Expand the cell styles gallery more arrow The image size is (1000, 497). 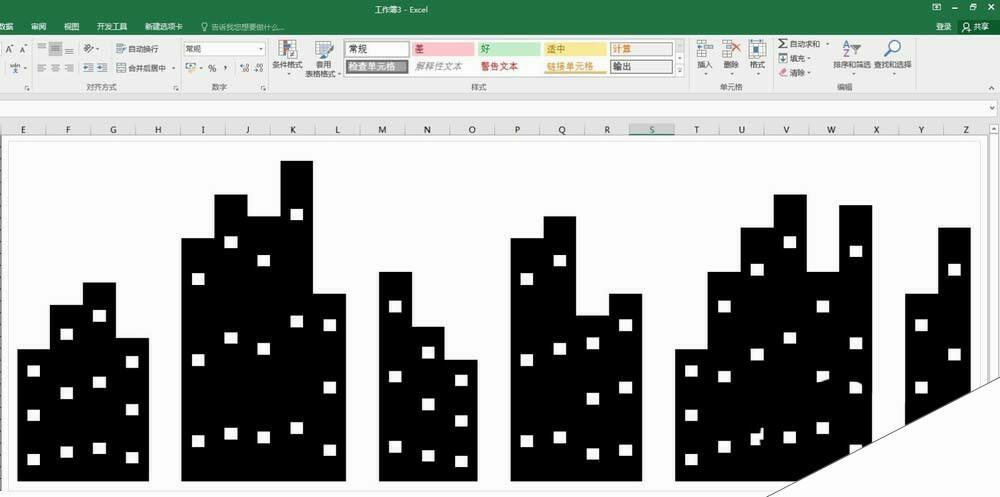680,71
